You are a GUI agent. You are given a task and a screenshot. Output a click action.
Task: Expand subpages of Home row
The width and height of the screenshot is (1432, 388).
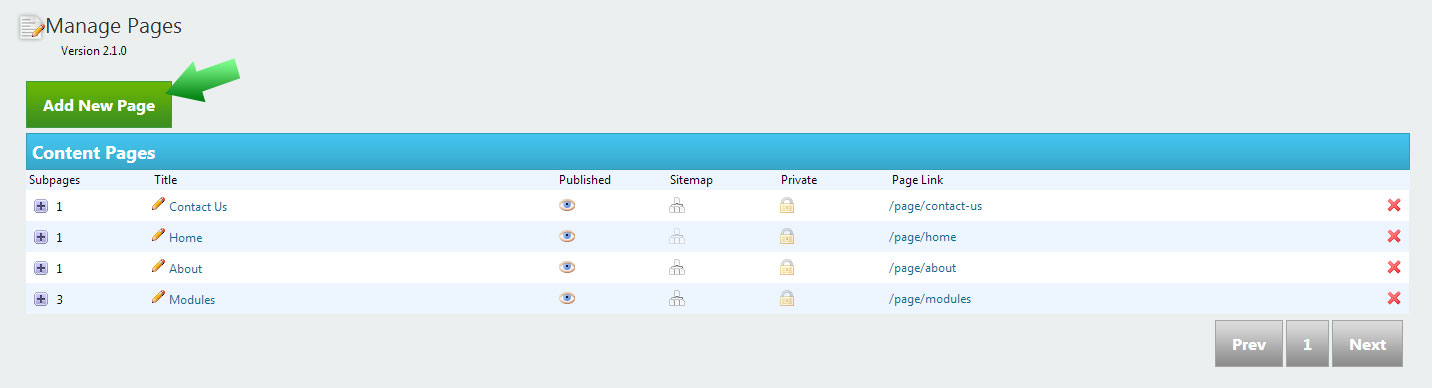[x=41, y=237]
